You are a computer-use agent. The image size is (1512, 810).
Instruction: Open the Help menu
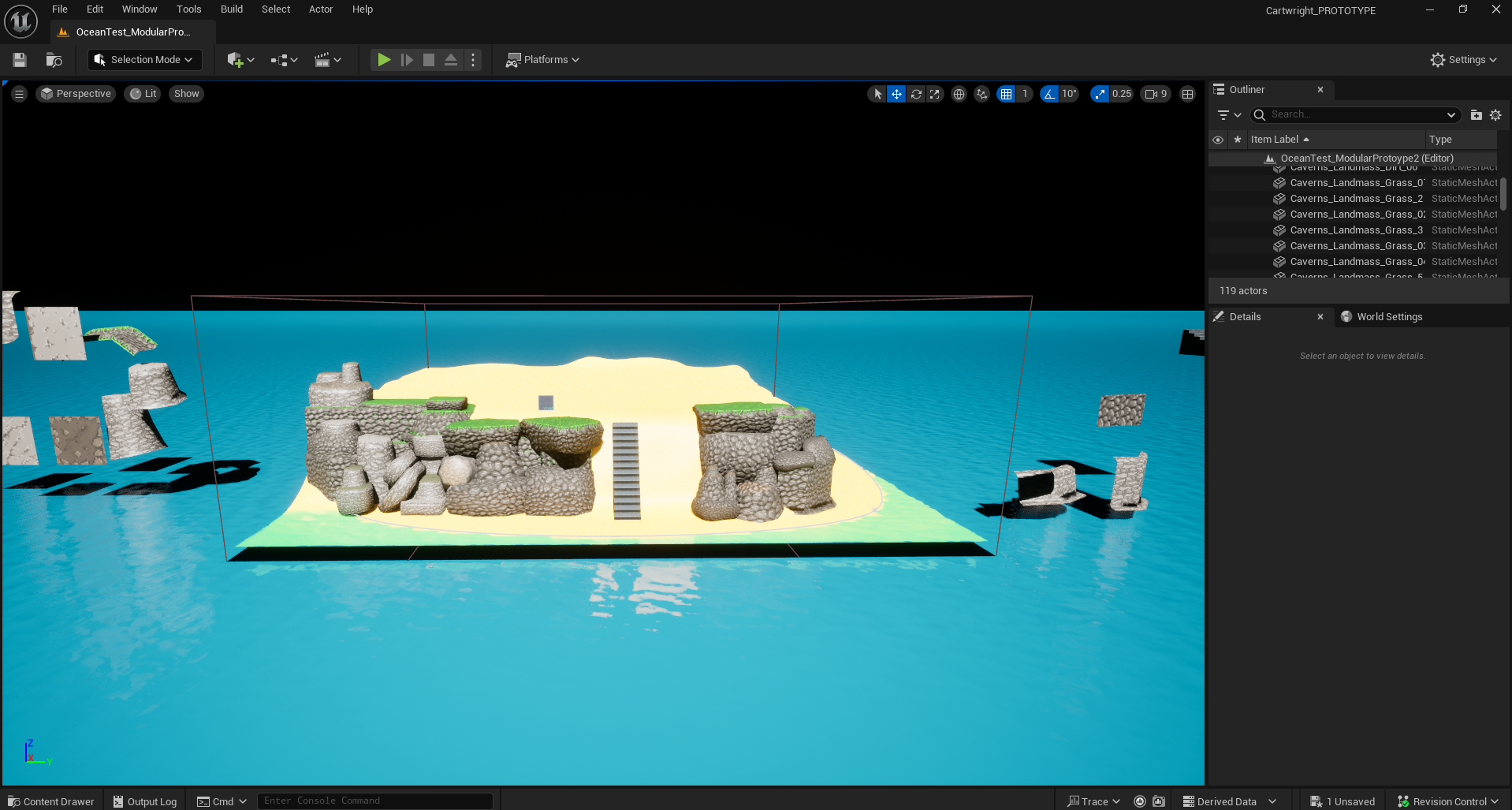pyautogui.click(x=363, y=9)
